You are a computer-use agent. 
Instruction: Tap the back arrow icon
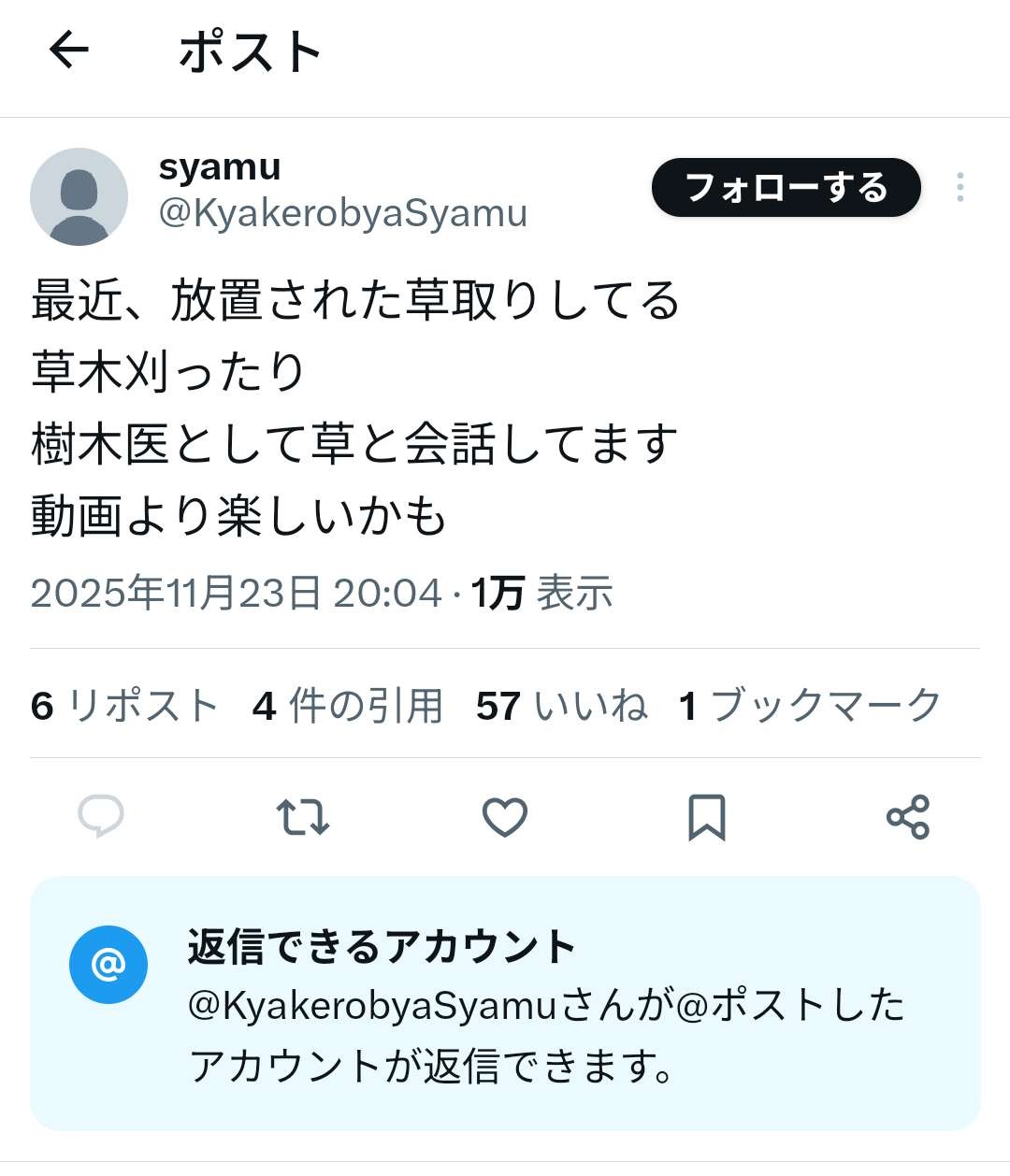(69, 50)
